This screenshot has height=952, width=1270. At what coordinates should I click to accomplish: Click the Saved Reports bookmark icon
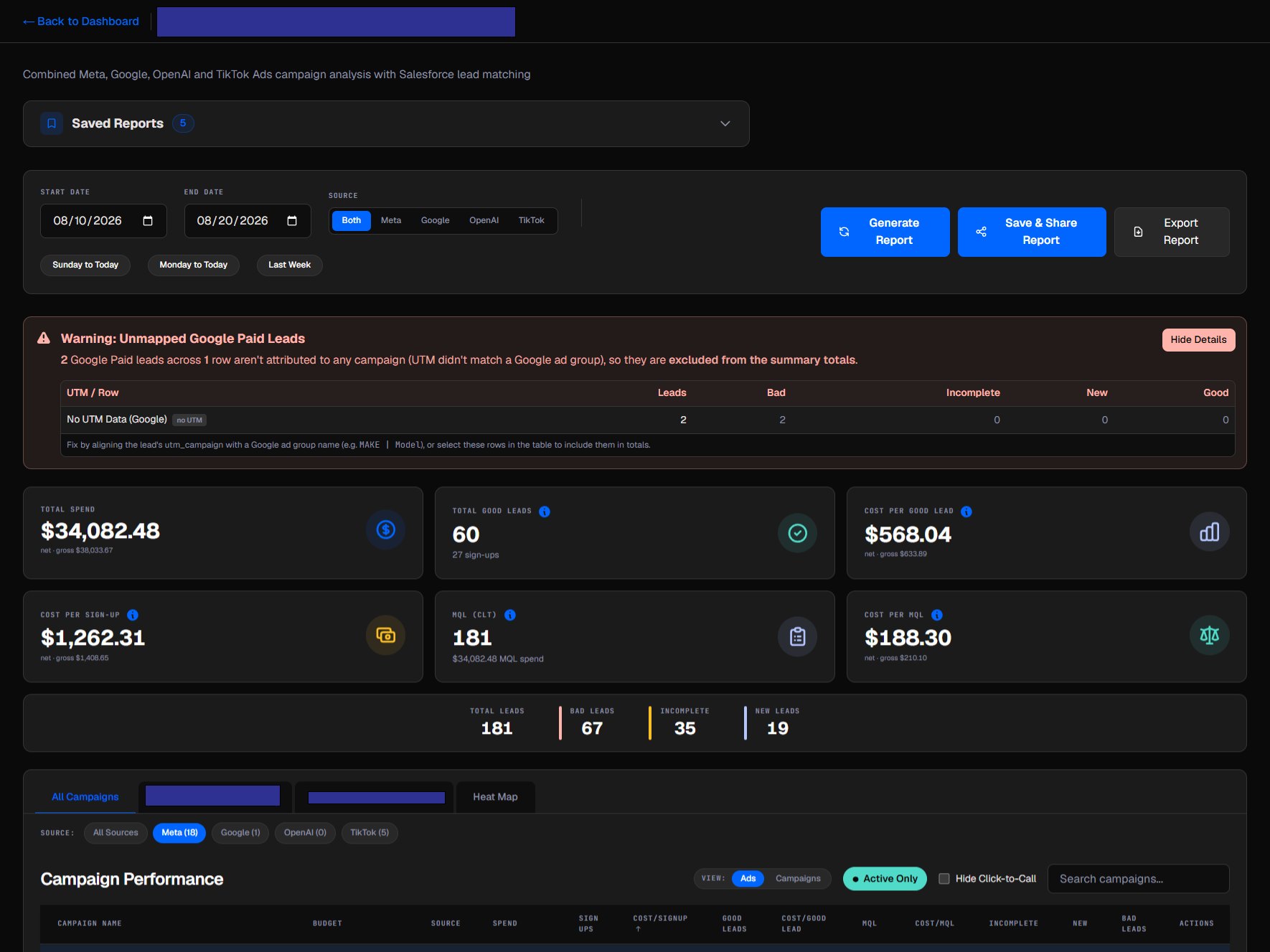tap(52, 123)
